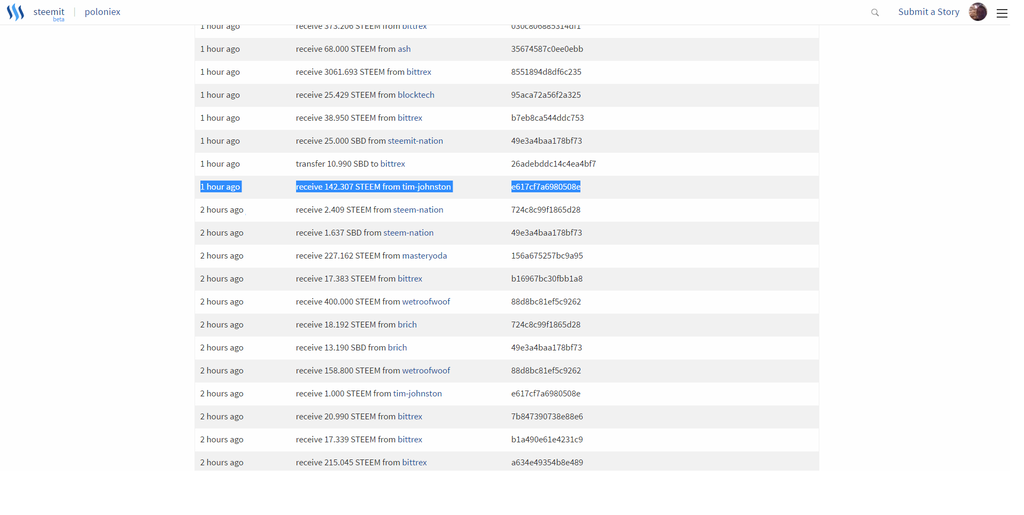Select memo 95aca72a56f2a325

pos(546,95)
